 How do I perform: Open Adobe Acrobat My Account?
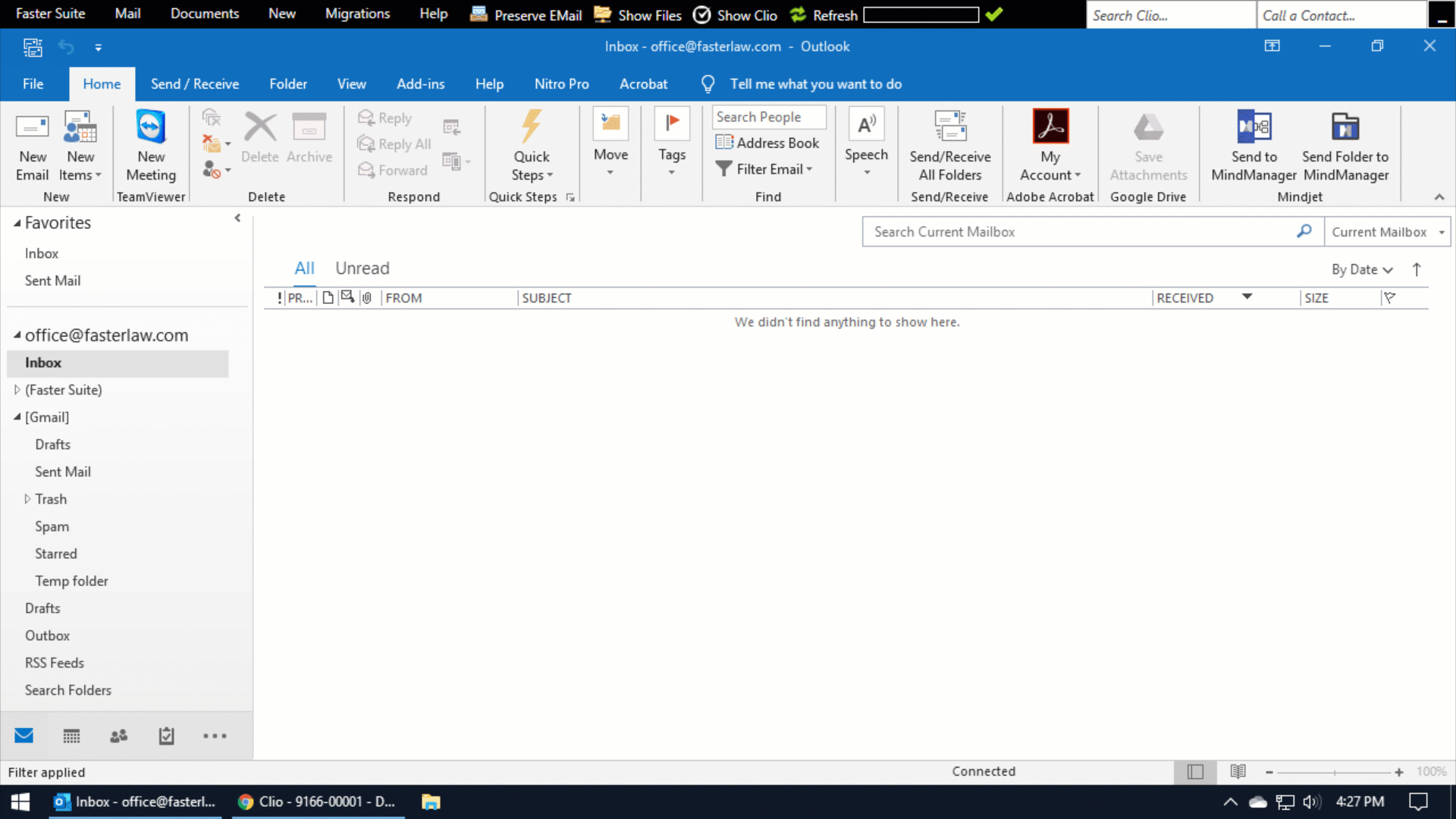click(1050, 148)
